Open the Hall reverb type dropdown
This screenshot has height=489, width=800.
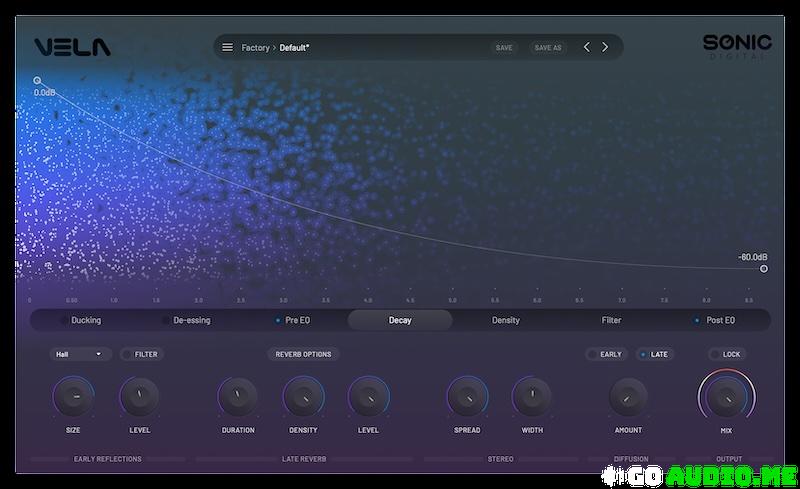80,354
